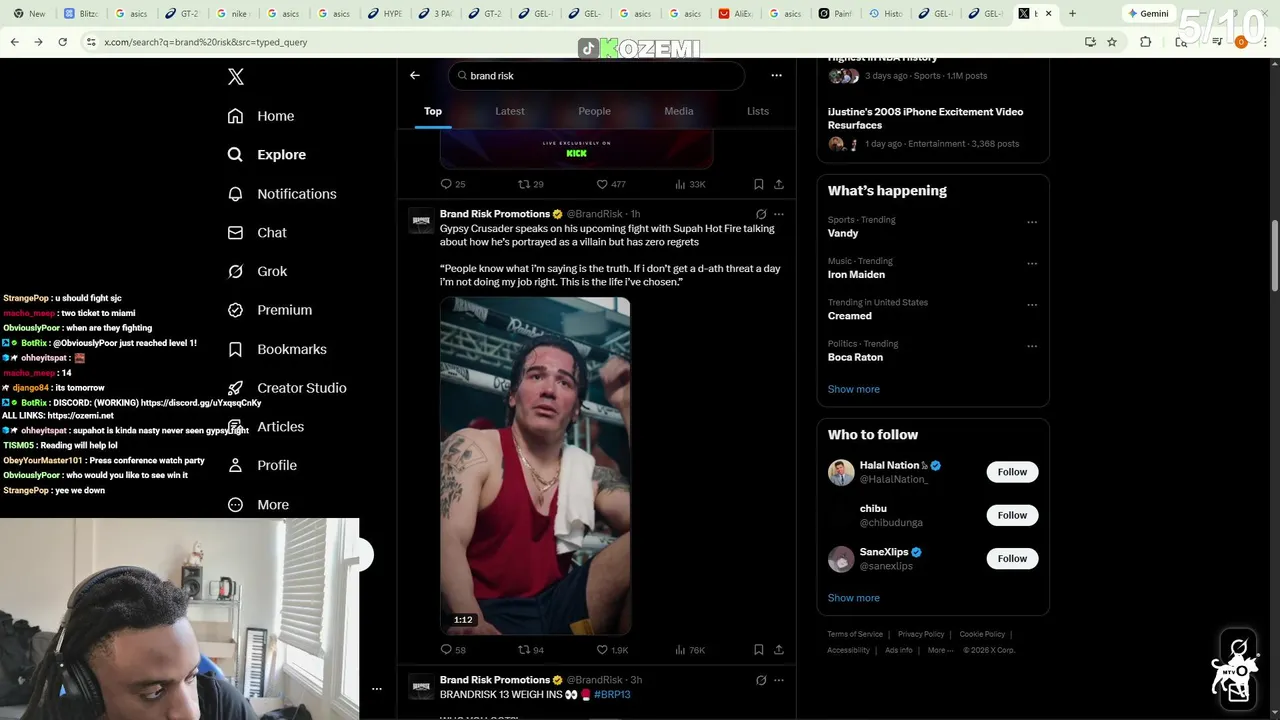This screenshot has height=720, width=1280.
Task: Repost the post with 29 reposts
Action: pos(531,184)
